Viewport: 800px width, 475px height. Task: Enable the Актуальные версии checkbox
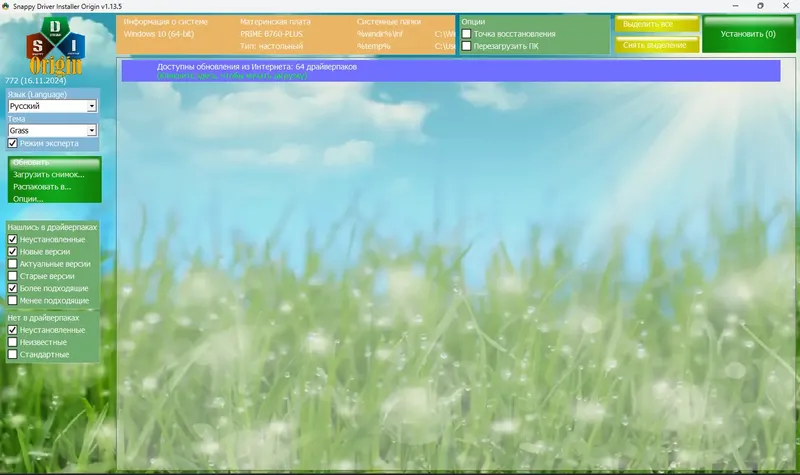click(13, 264)
